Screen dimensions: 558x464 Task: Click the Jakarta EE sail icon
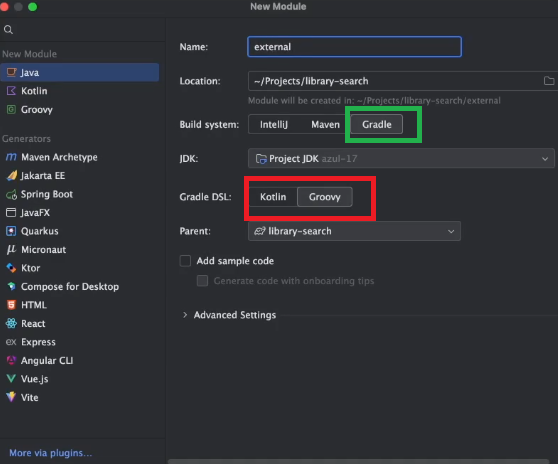pos(11,175)
